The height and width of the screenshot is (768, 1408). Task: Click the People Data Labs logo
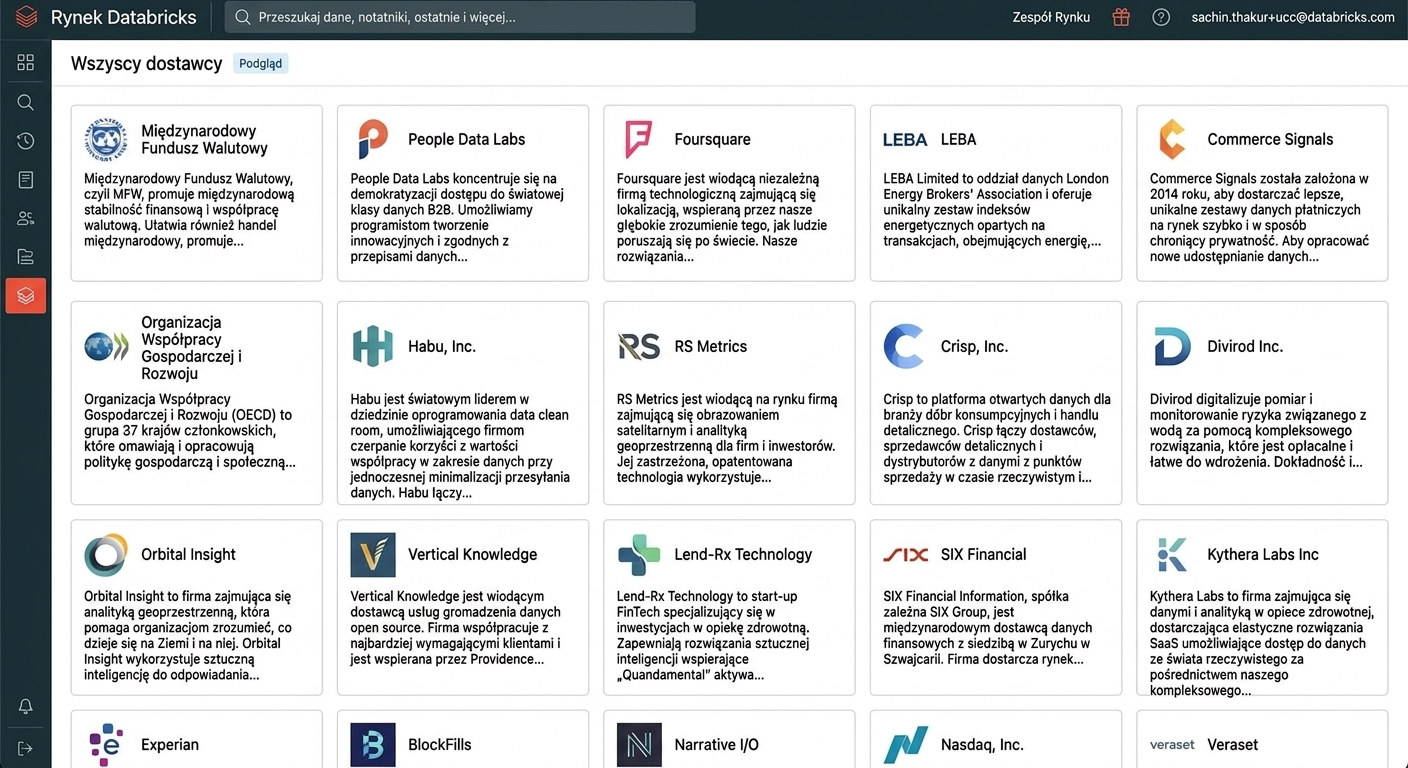point(373,139)
